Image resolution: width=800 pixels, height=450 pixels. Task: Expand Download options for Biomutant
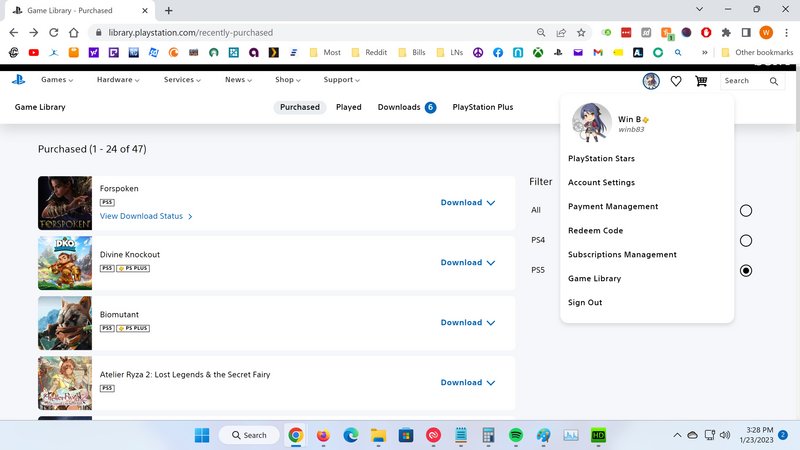pyautogui.click(x=468, y=322)
